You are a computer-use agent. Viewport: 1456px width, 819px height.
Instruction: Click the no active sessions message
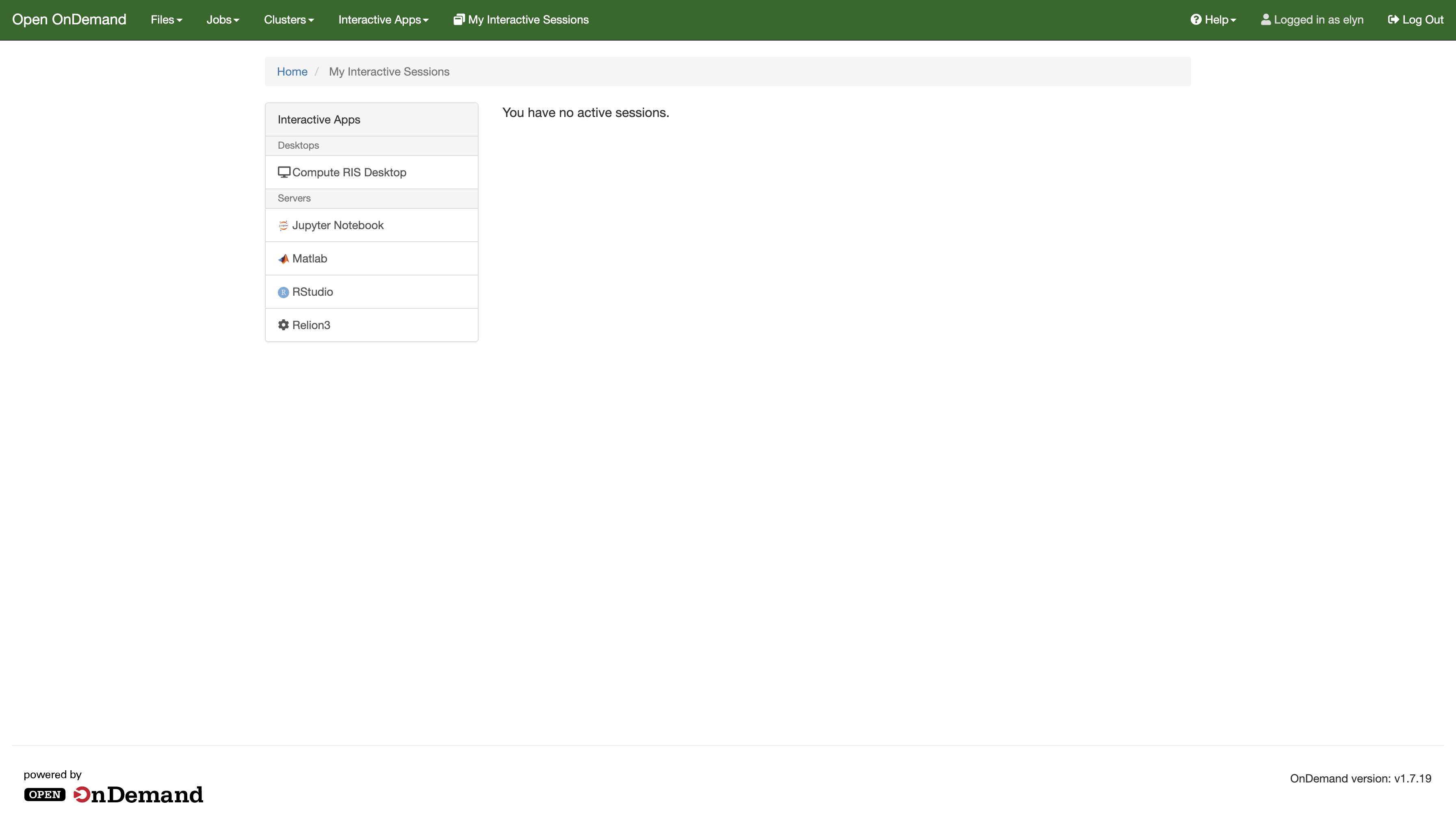coord(585,113)
